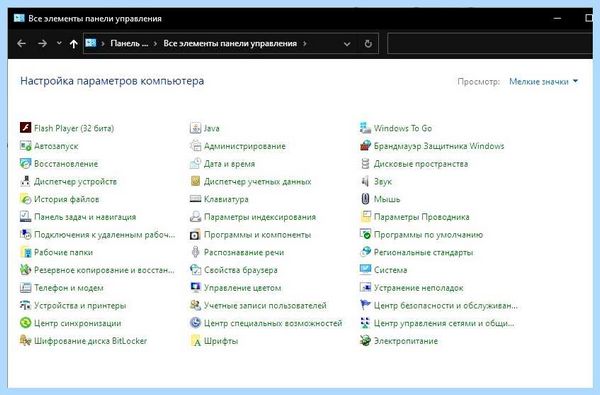Open the Администрирование icon
Screen dimensions: 600x395
tap(195, 146)
